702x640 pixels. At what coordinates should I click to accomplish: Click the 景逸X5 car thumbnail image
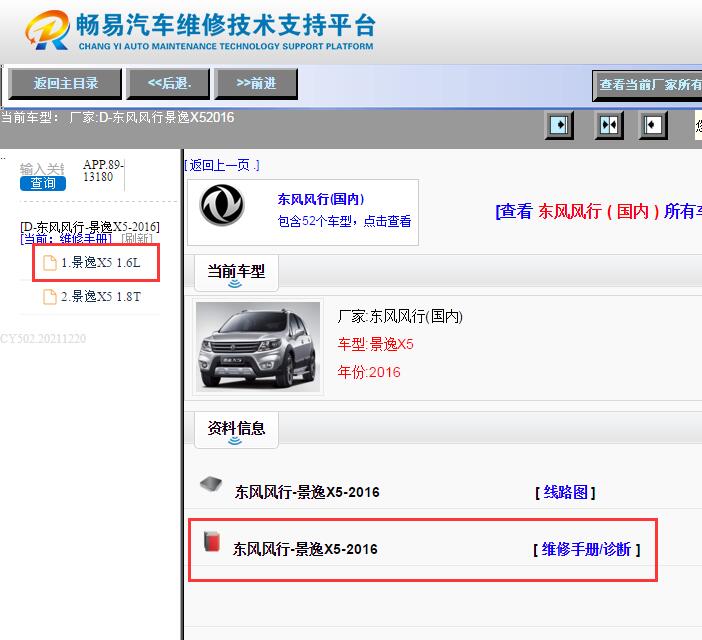[258, 347]
